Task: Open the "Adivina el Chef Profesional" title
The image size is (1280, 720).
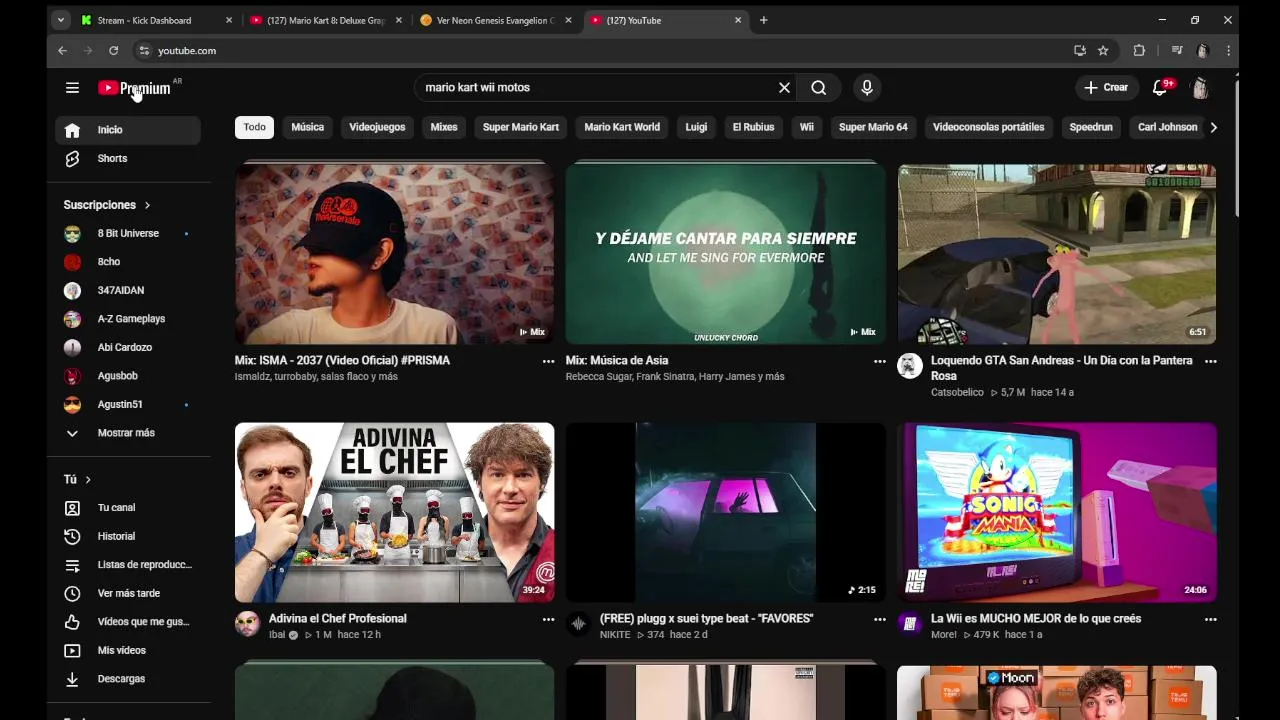Action: pos(337,619)
